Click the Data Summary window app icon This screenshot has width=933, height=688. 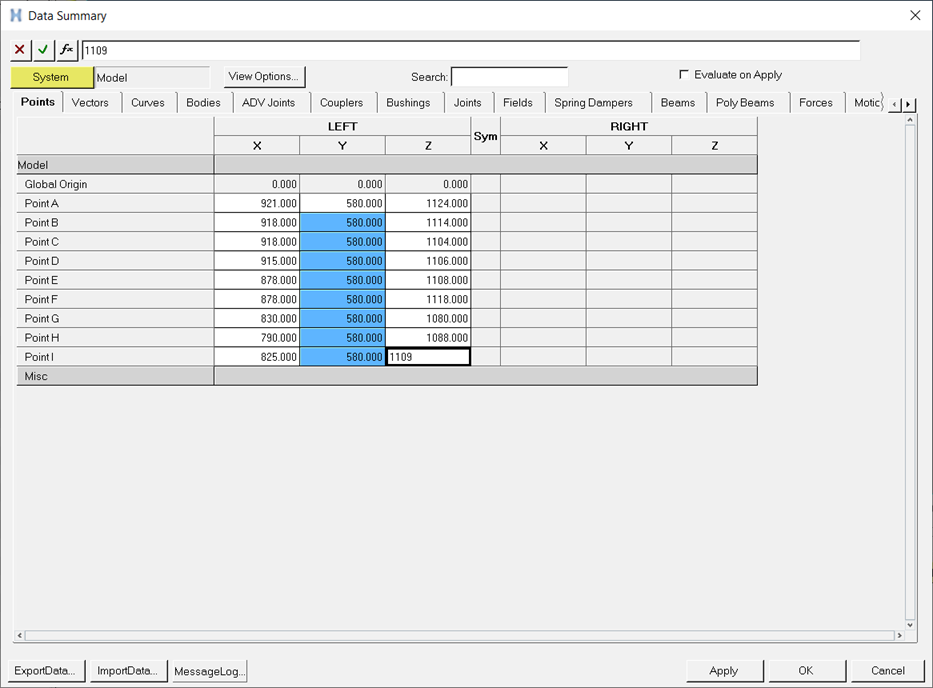tap(15, 15)
